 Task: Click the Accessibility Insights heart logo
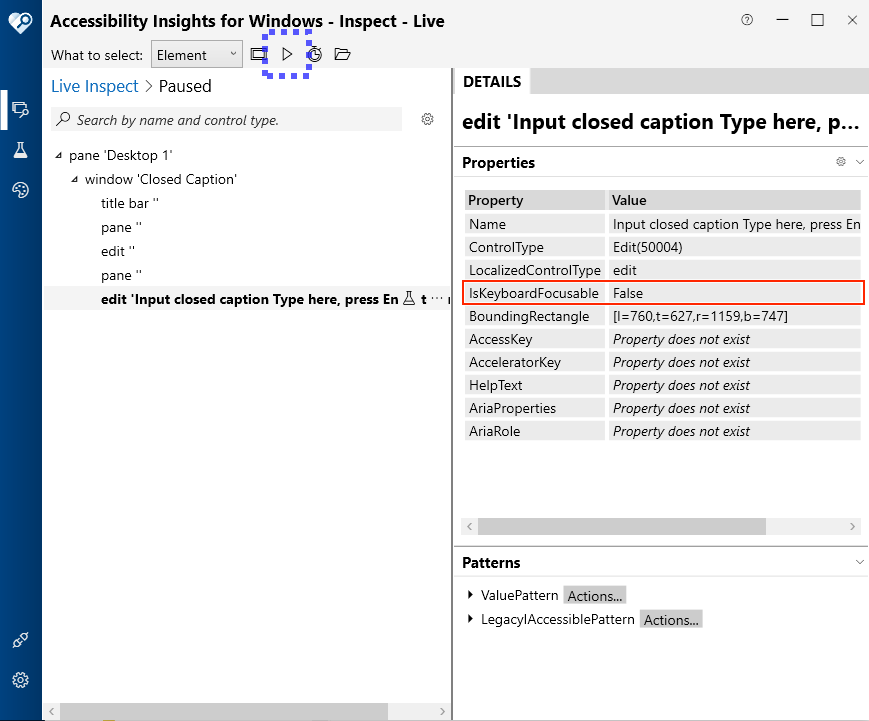[x=21, y=22]
